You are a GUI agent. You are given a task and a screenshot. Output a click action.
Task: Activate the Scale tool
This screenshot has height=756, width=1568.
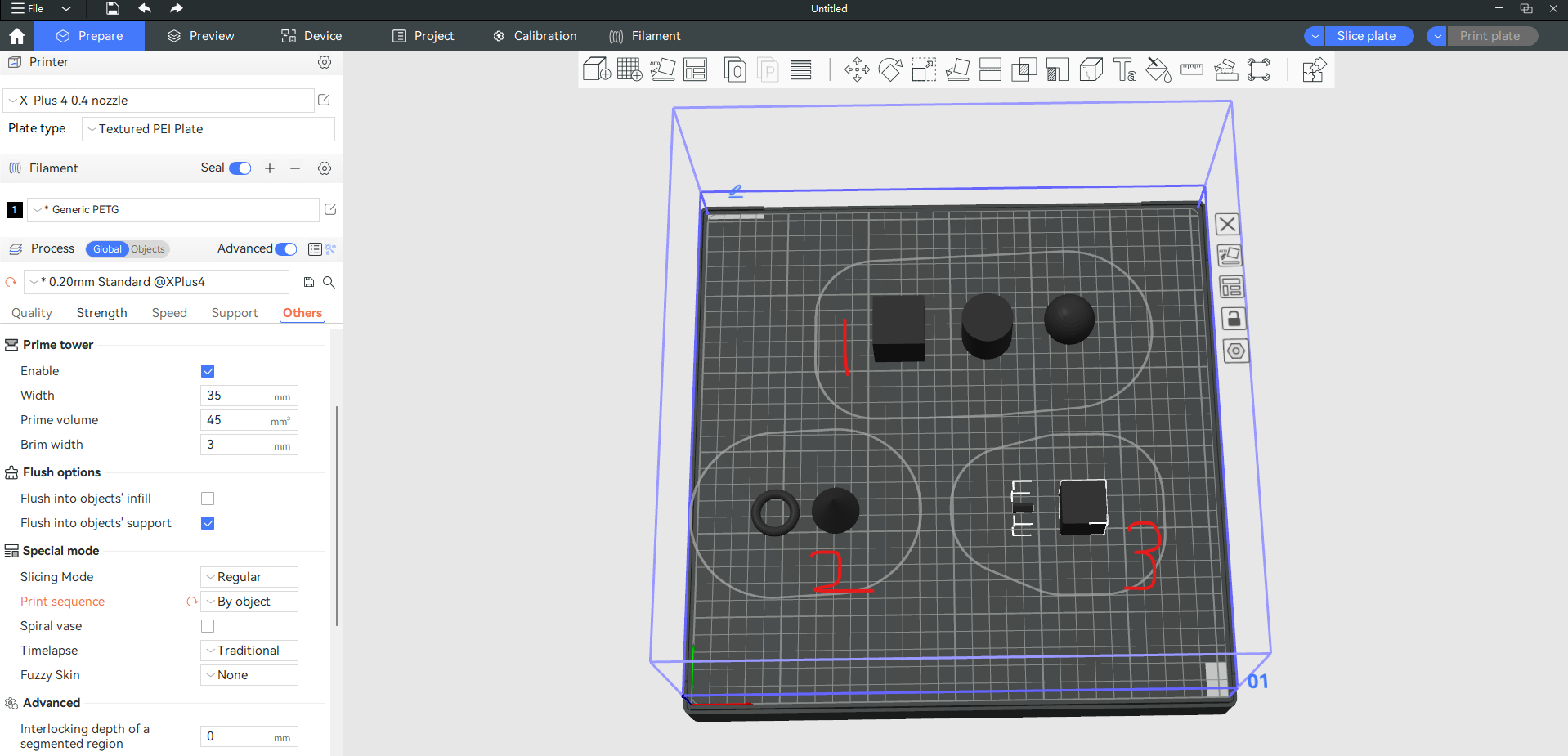[924, 69]
